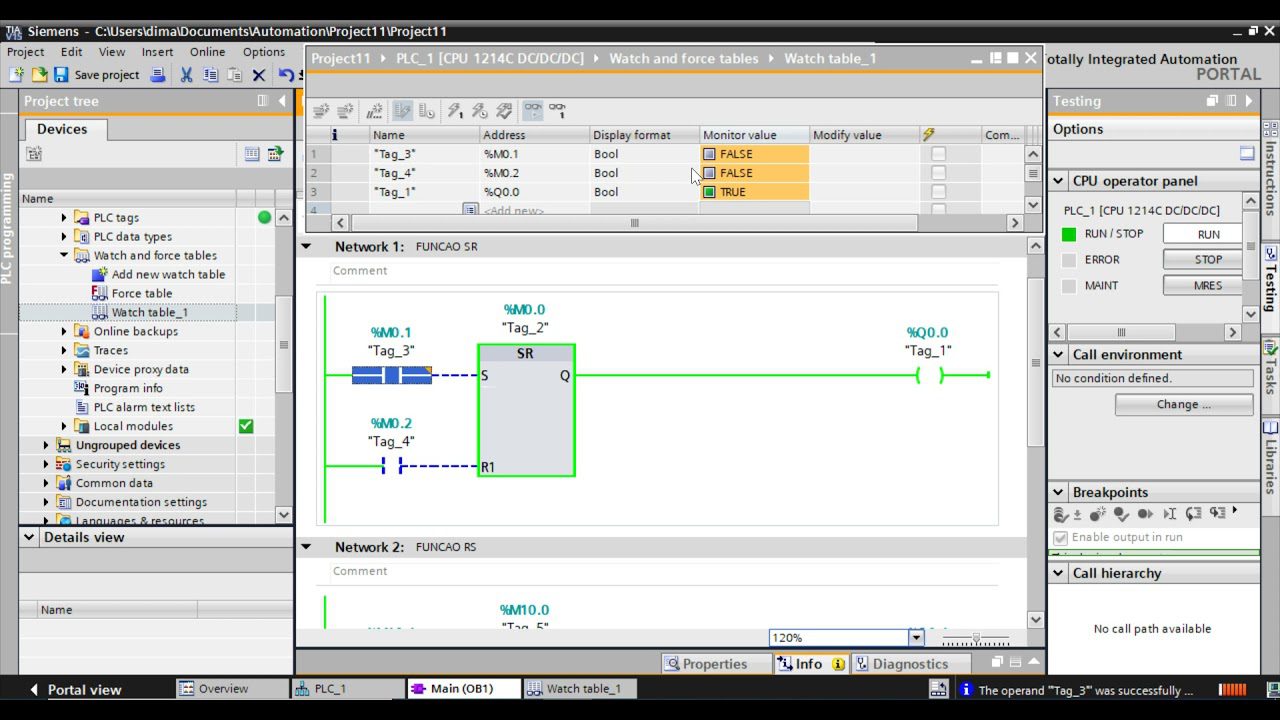The image size is (1280, 720).
Task: Click the Monitor all glasses icon in watch table
Action: pos(533,111)
